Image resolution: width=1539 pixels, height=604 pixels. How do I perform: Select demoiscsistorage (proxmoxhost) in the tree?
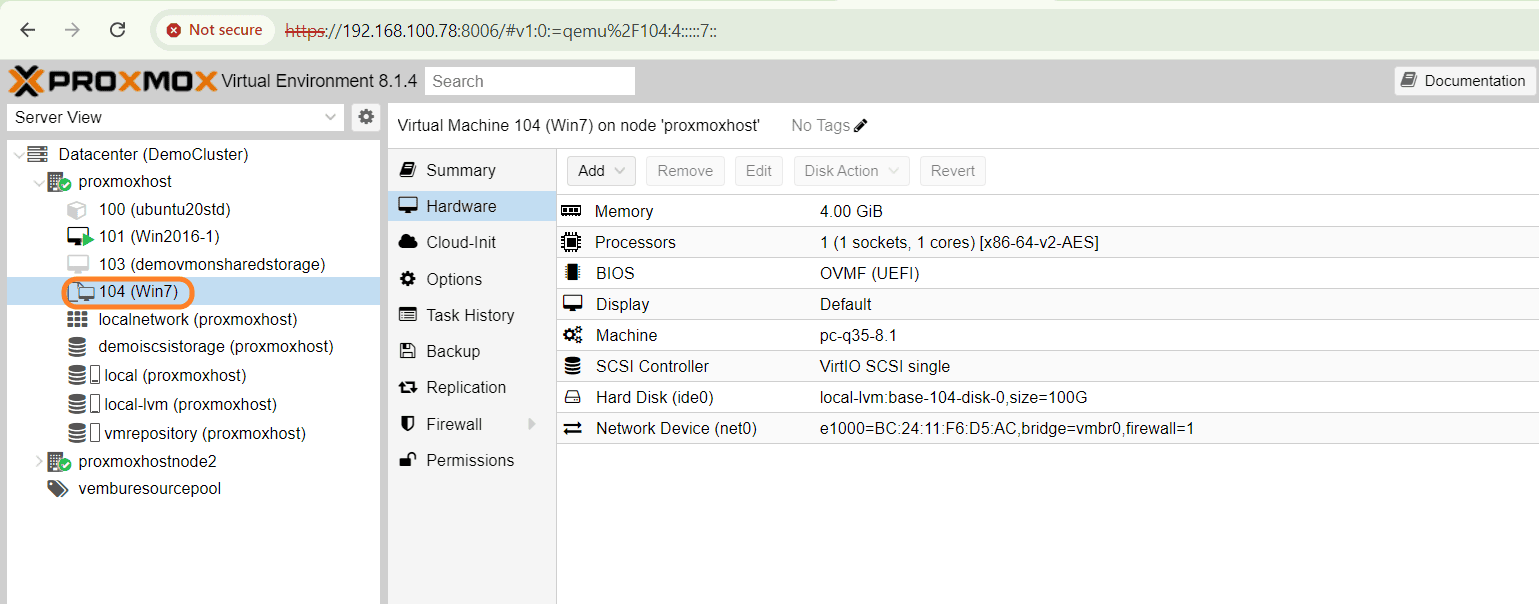tap(216, 347)
